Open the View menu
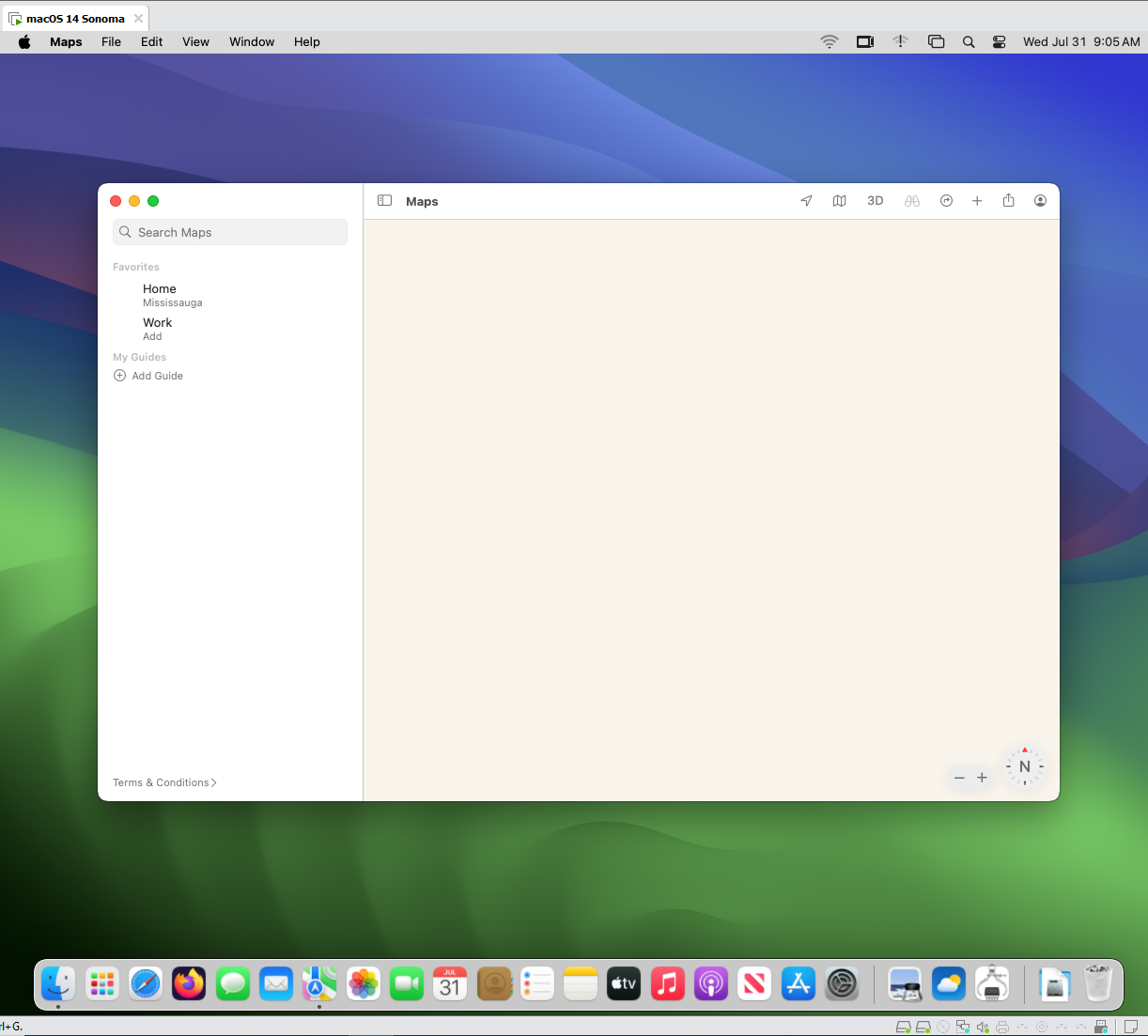This screenshot has width=1148, height=1036. (x=195, y=41)
